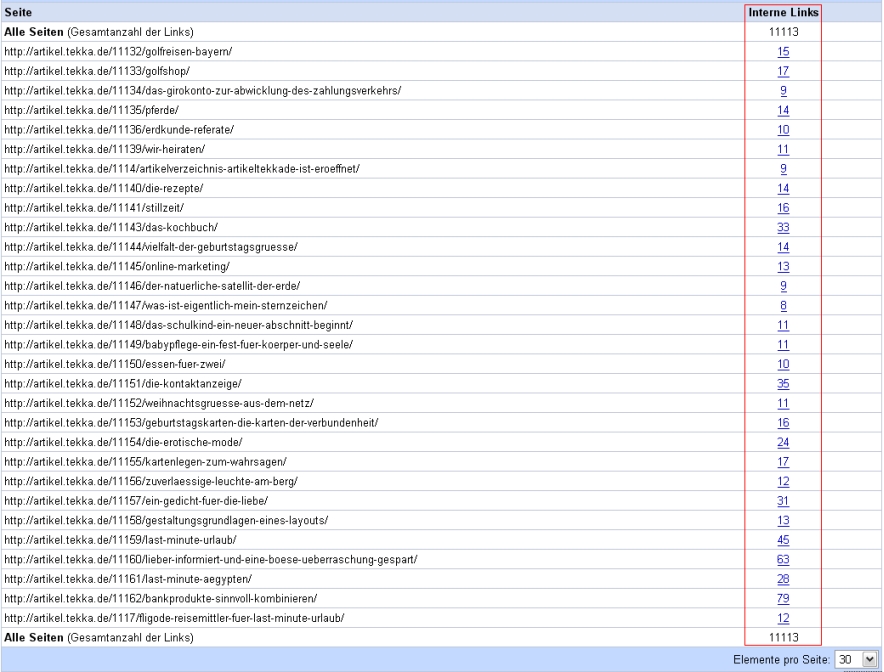The width and height of the screenshot is (884, 672).
Task: Select the pferde URL text
Action: pyautogui.click(x=91, y=110)
